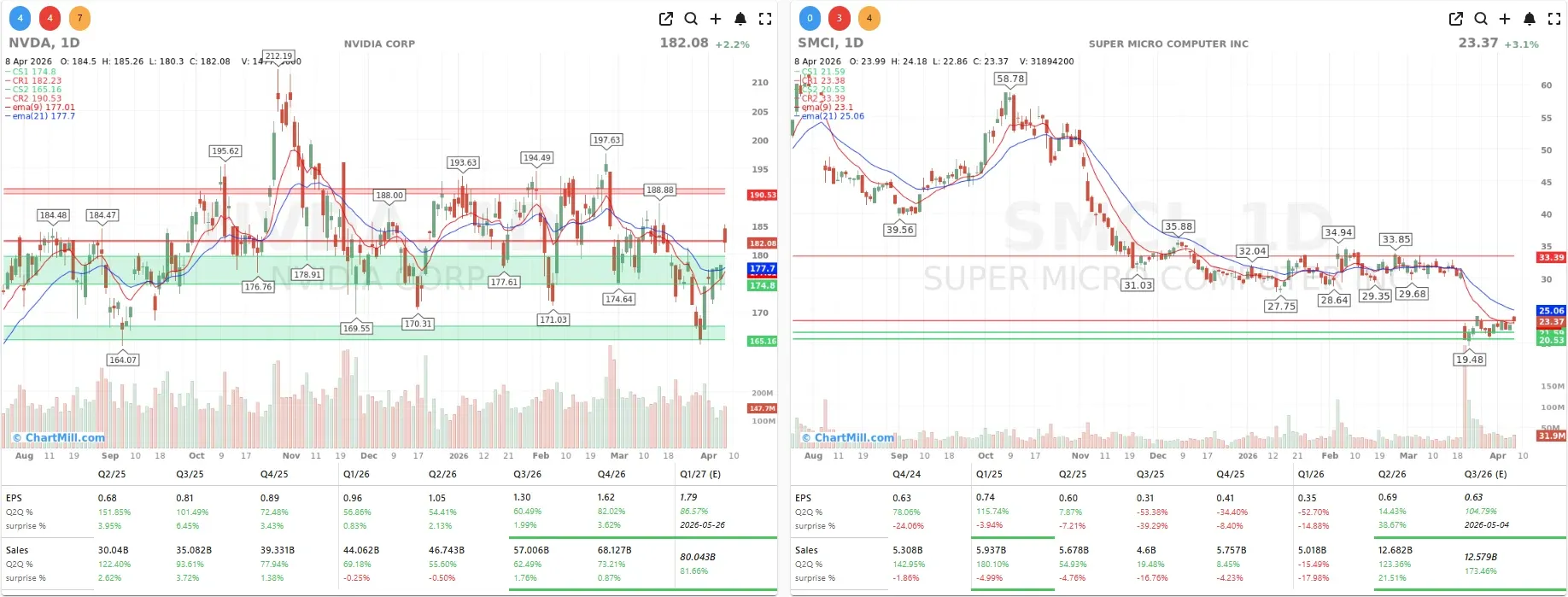1568x597 pixels.
Task: Click SMCI next earnings date 2026-05-04
Action: coord(1487,525)
